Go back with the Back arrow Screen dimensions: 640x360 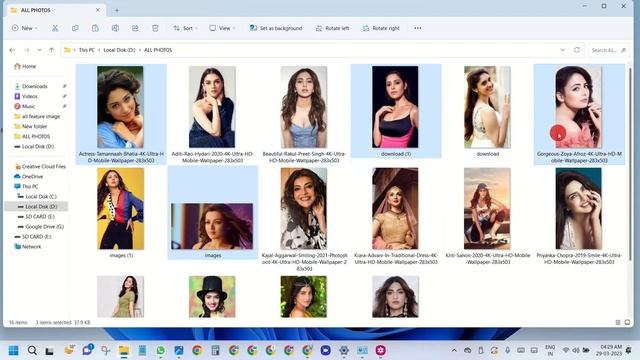pos(12,50)
